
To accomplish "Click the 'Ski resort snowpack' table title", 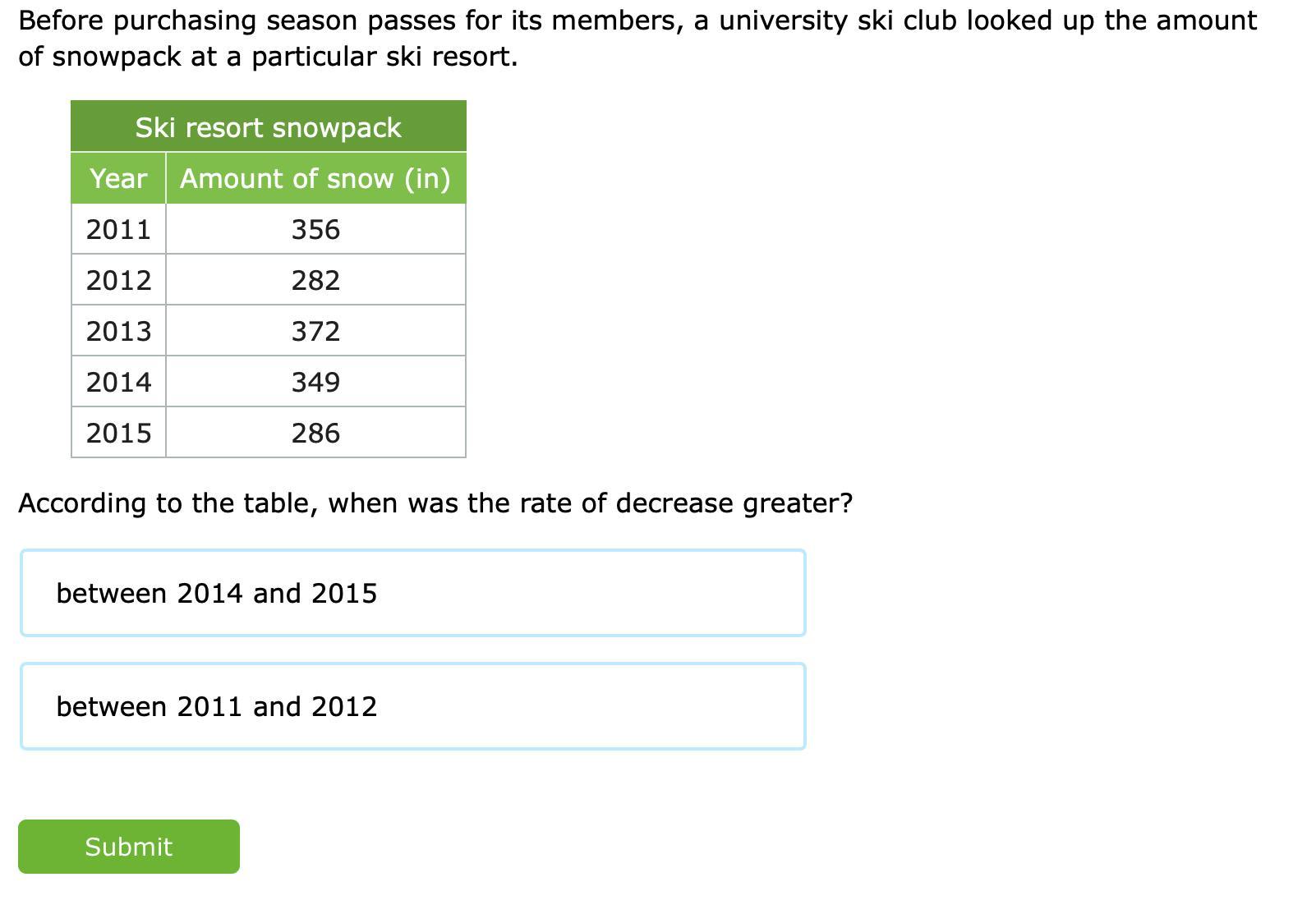I will [268, 127].
